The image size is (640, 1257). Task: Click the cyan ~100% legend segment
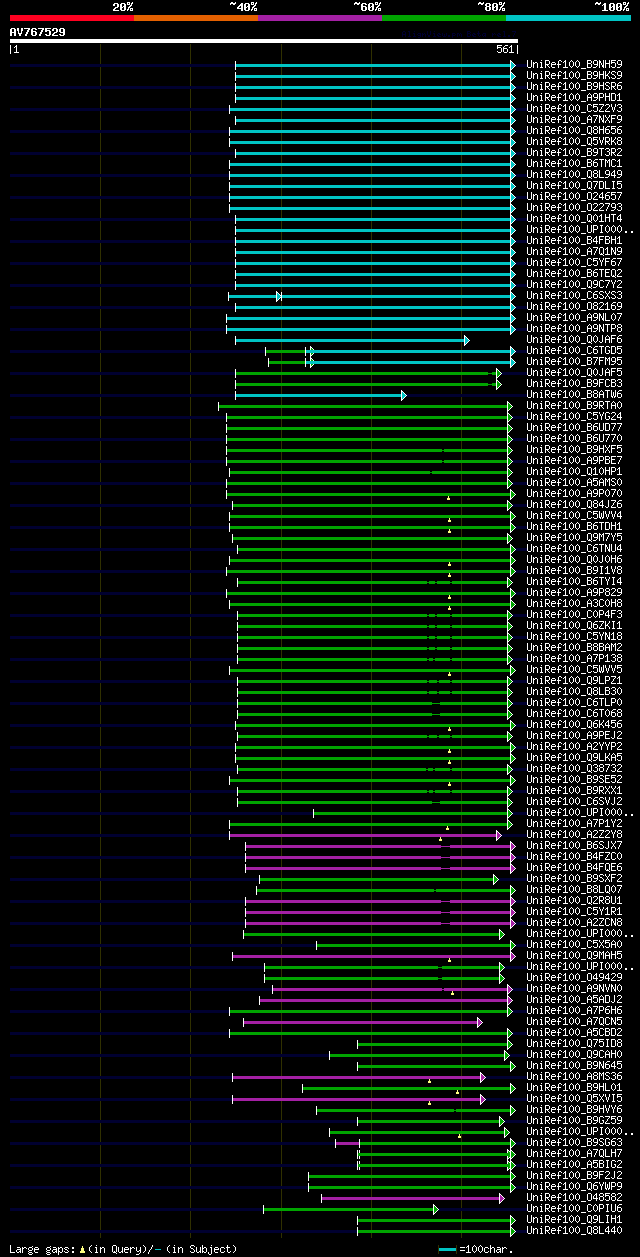(568, 17)
